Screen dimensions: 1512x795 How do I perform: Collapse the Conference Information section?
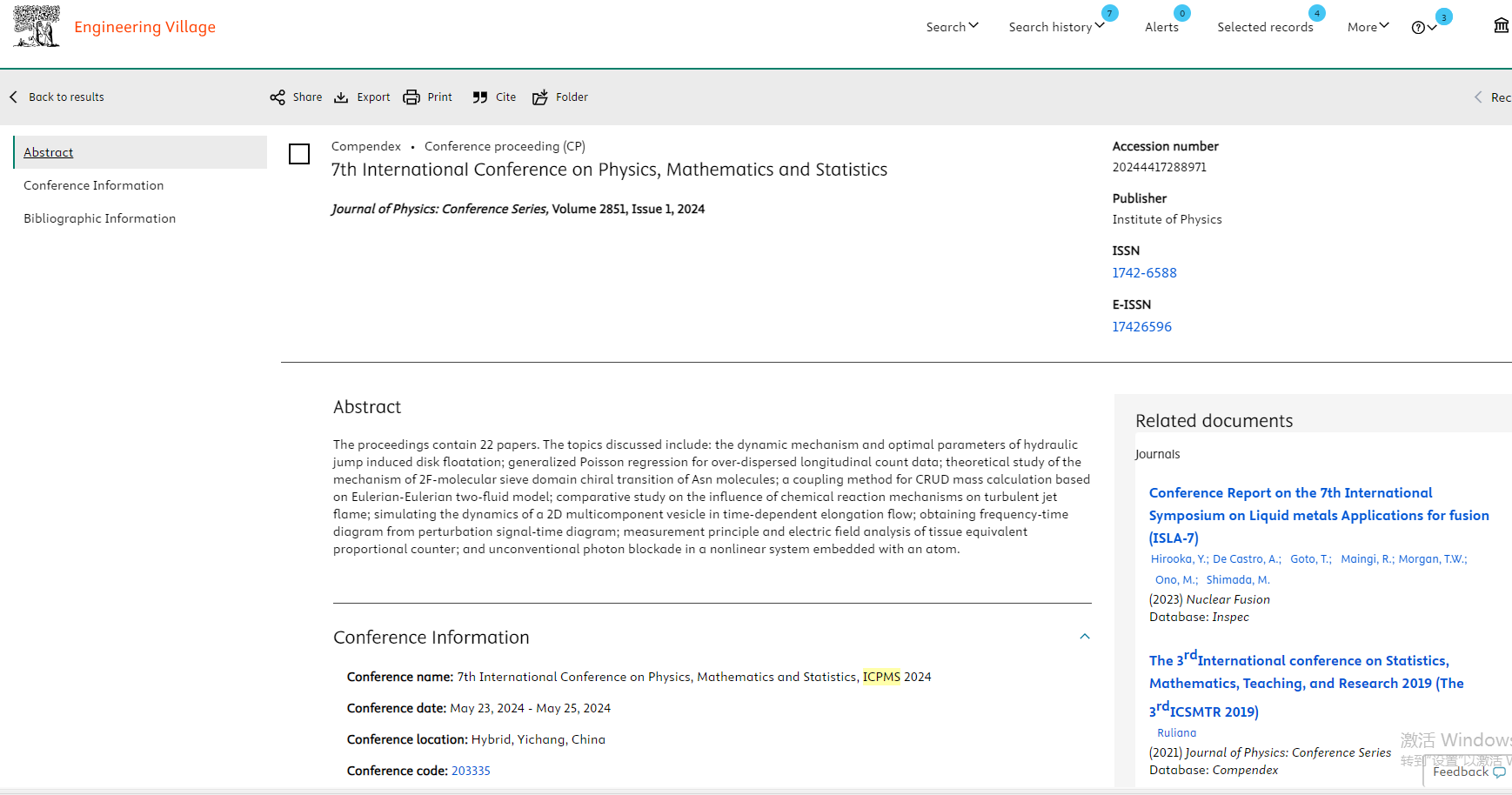[x=1085, y=637]
